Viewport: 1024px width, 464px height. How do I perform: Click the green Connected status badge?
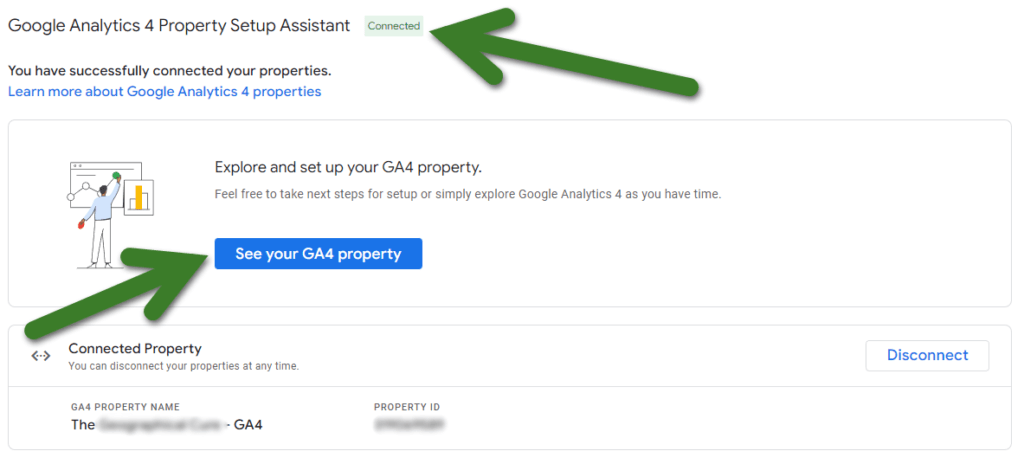pyautogui.click(x=394, y=26)
